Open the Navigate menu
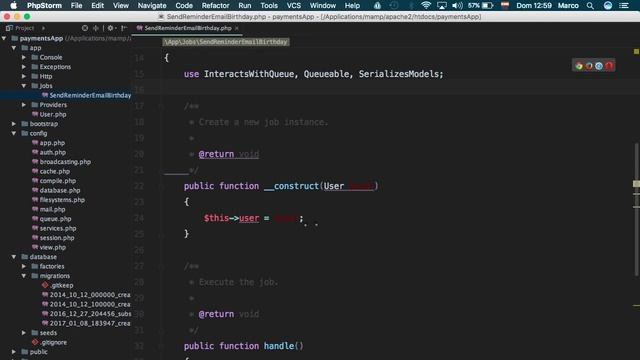This screenshot has width=640, height=360. [152, 6]
